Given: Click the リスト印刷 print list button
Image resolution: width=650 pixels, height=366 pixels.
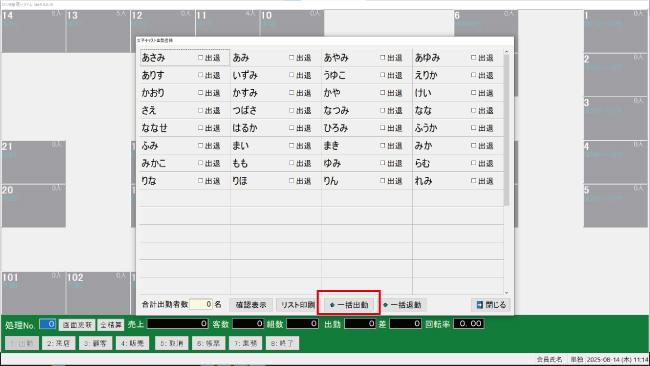Looking at the screenshot, I should click(297, 305).
